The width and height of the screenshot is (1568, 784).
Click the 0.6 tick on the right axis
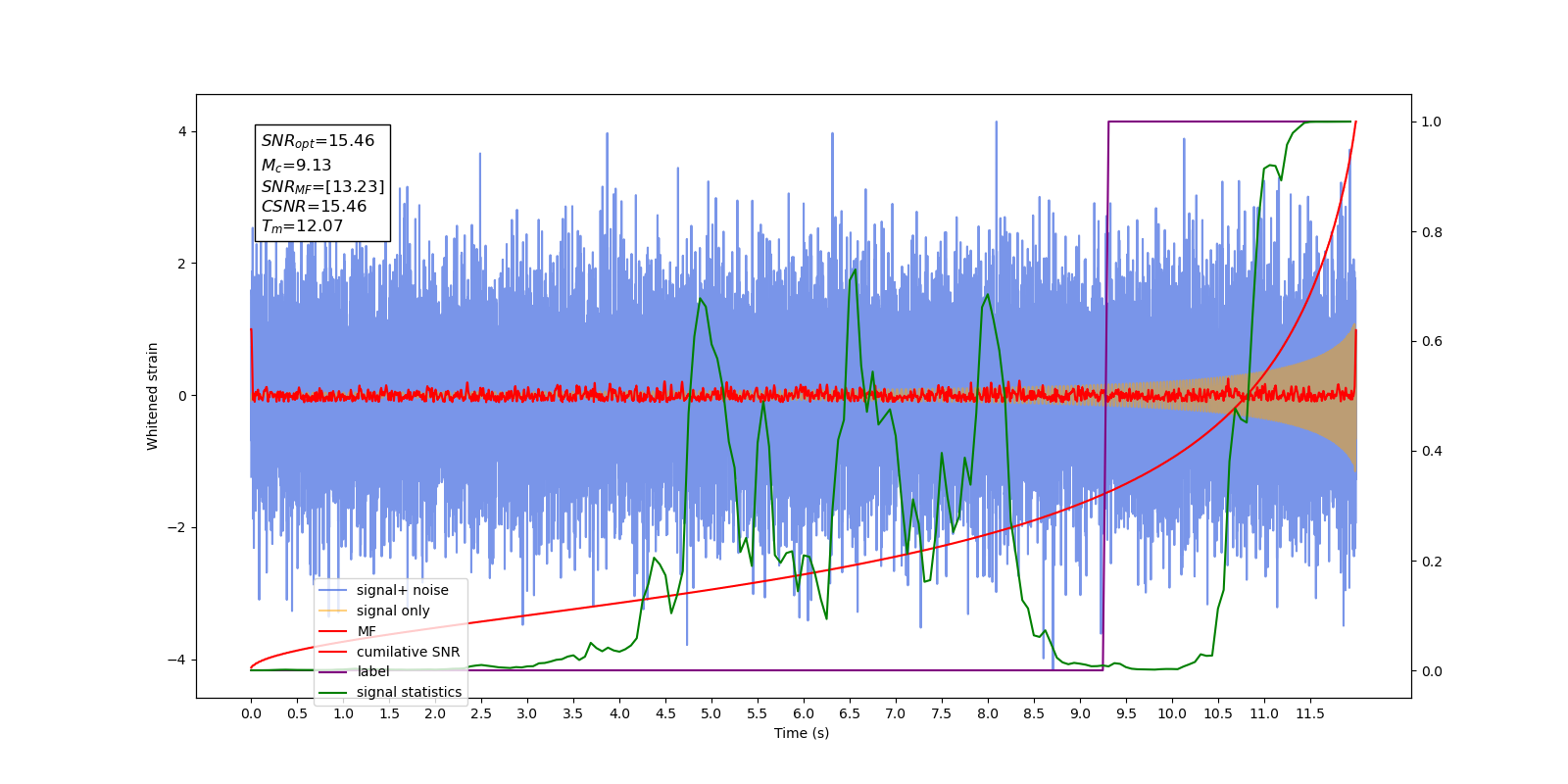1432,342
